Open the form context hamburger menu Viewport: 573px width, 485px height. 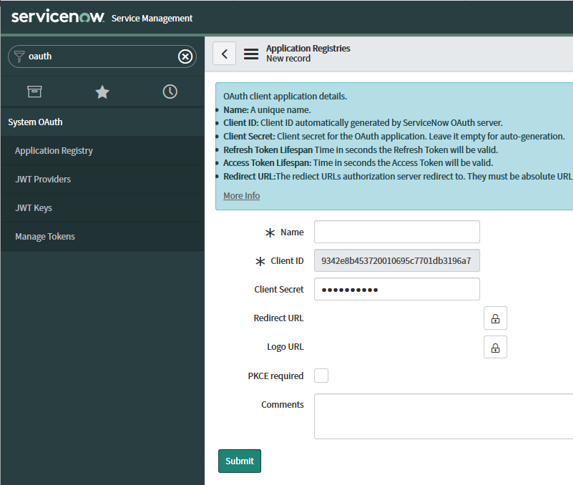pos(251,54)
